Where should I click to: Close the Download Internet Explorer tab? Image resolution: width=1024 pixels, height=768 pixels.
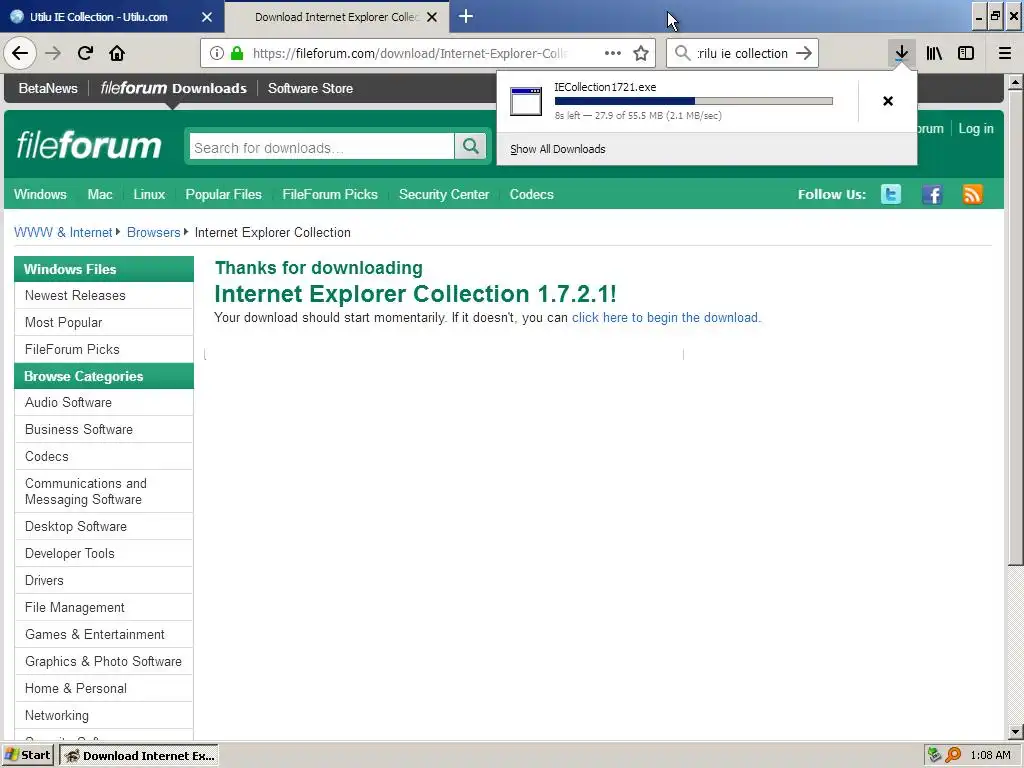click(x=432, y=17)
